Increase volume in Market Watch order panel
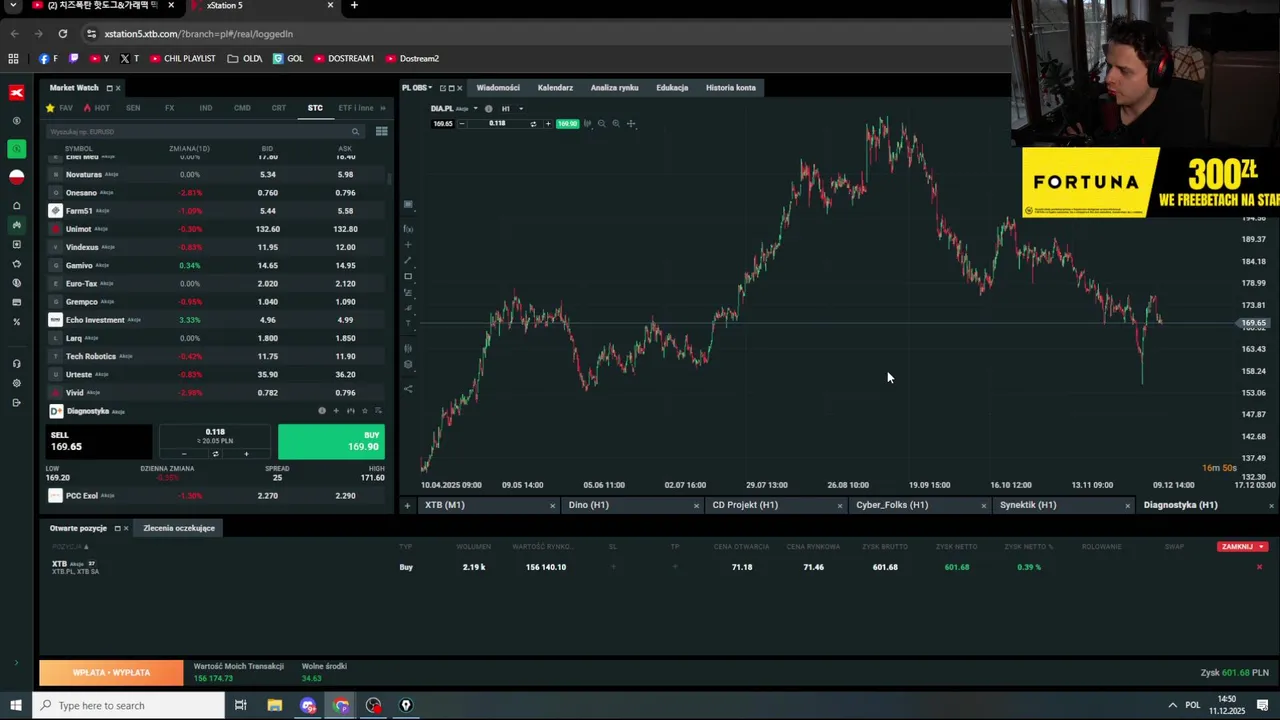Viewport: 1280px width, 720px height. pyautogui.click(x=246, y=454)
